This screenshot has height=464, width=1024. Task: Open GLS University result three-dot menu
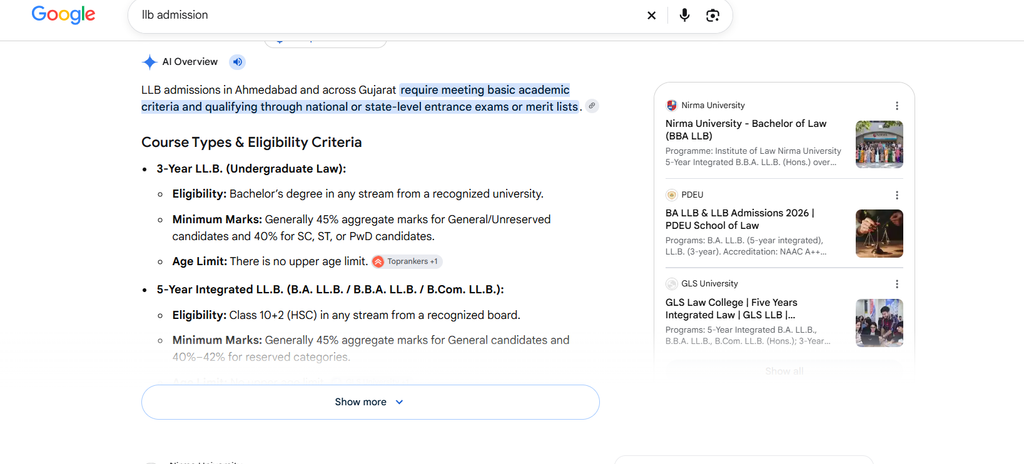pos(897,284)
